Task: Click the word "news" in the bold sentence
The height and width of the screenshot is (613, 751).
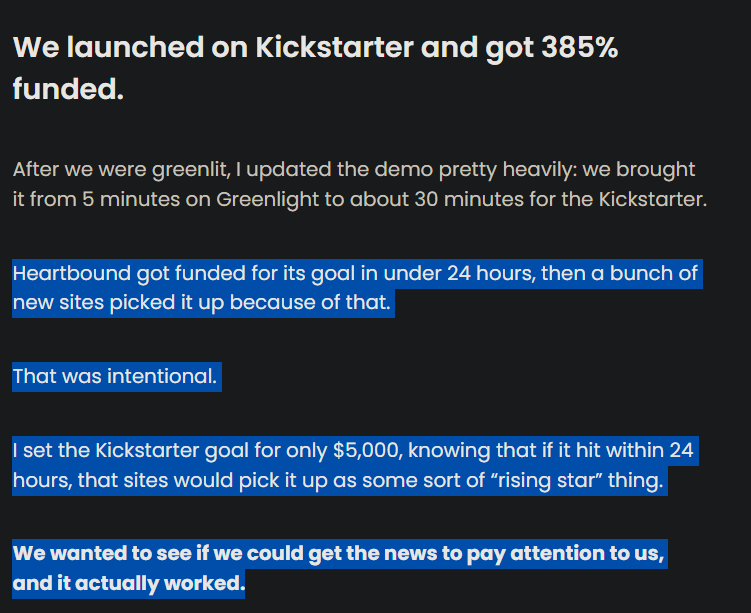Action: click(x=428, y=553)
